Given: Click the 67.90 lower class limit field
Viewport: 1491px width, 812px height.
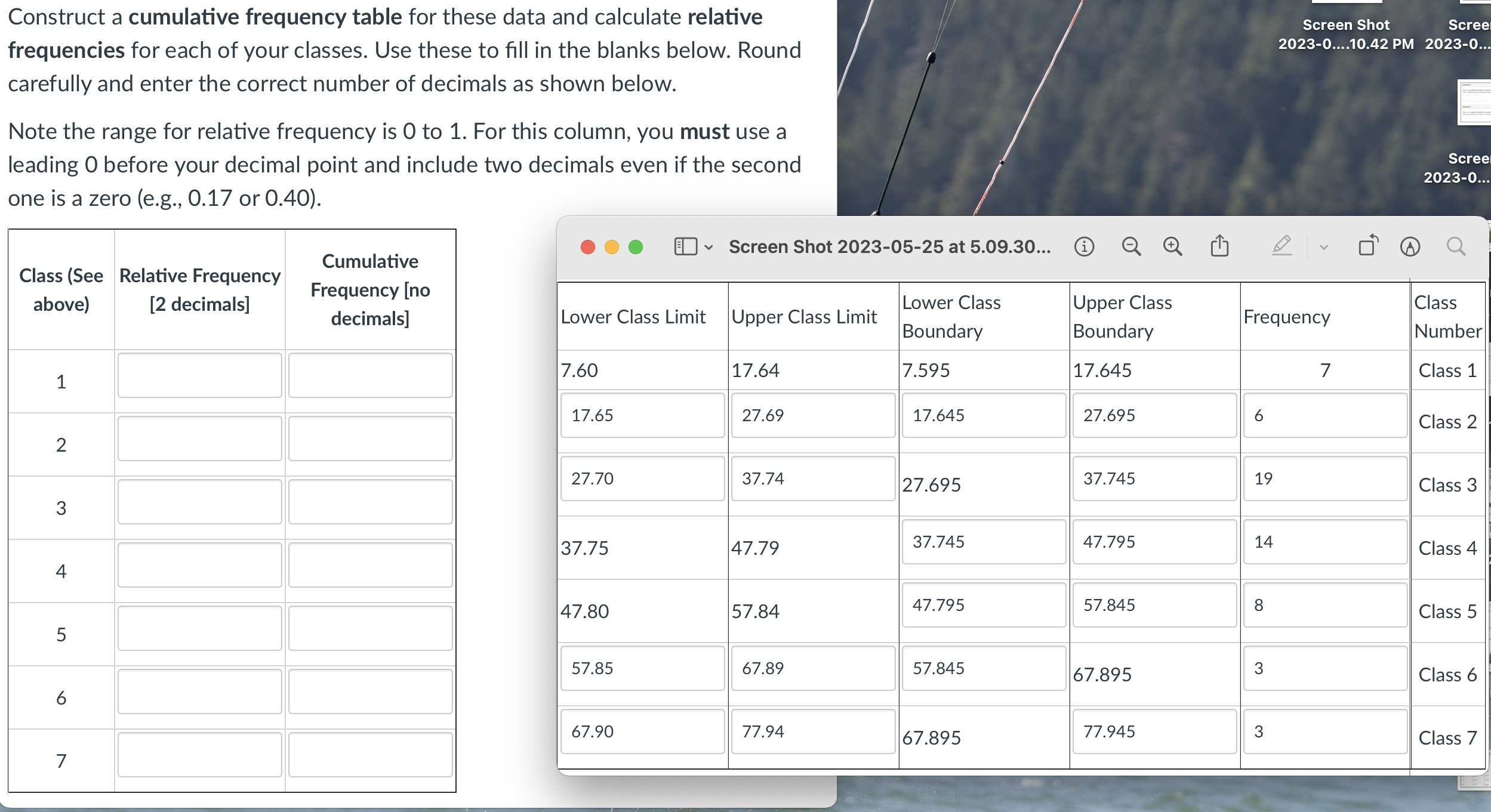Looking at the screenshot, I should (x=643, y=731).
